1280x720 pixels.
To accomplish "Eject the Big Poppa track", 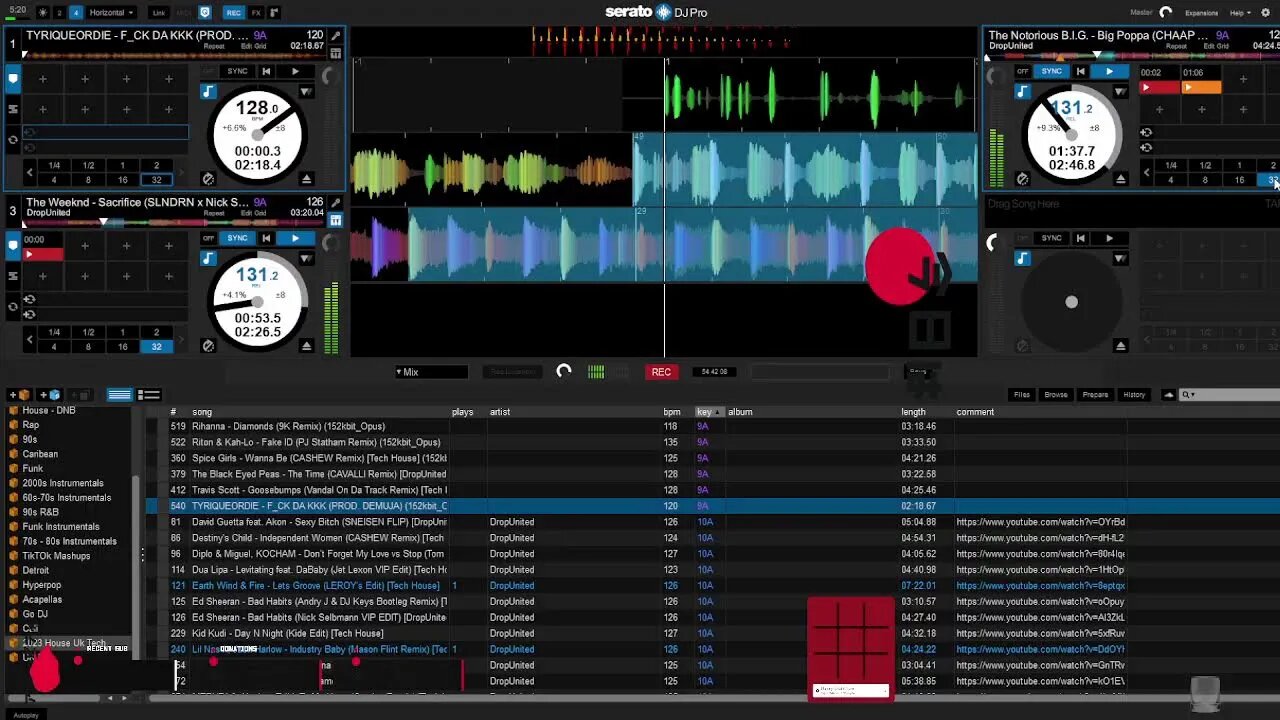I will [1120, 179].
